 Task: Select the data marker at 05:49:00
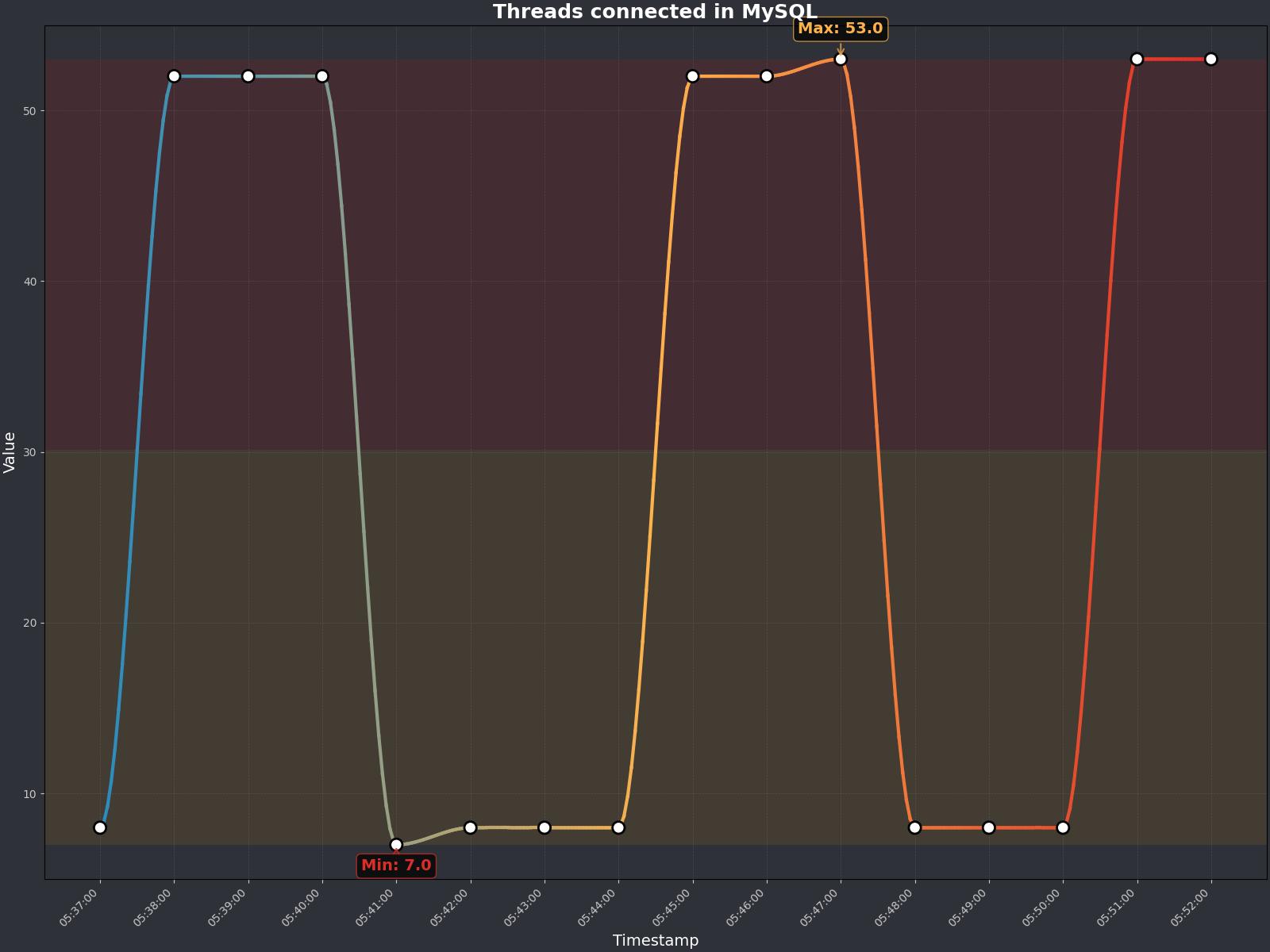[989, 827]
